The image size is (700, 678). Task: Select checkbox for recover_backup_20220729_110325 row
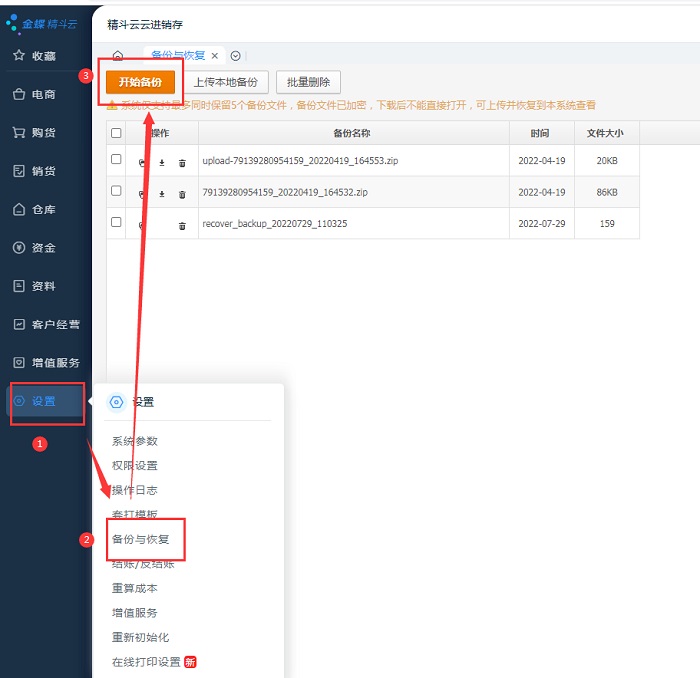(116, 222)
